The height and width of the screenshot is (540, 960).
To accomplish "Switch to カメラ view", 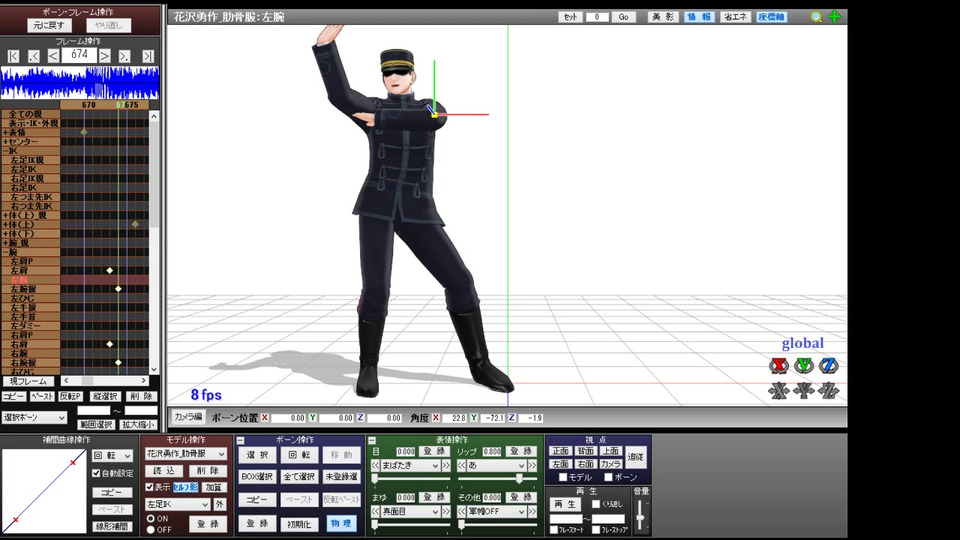I will pos(610,464).
